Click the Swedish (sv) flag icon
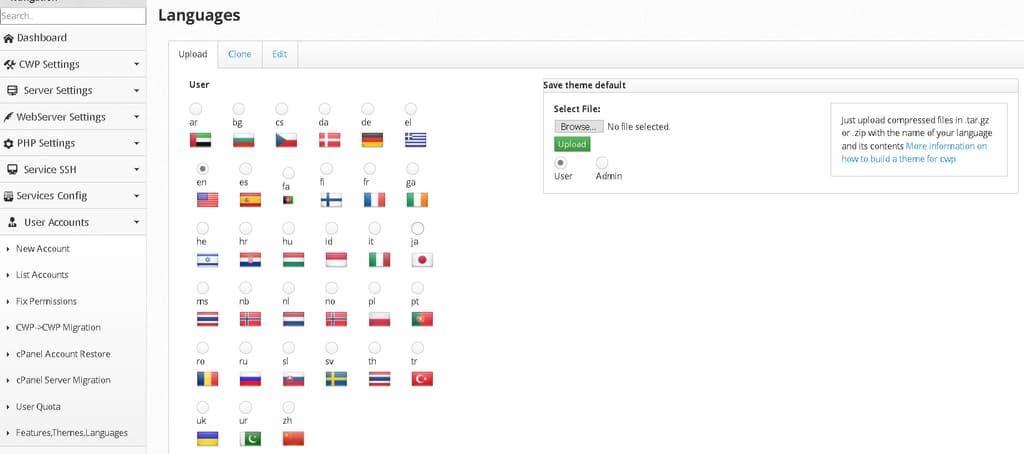1024x454 pixels. pyautogui.click(x=336, y=379)
